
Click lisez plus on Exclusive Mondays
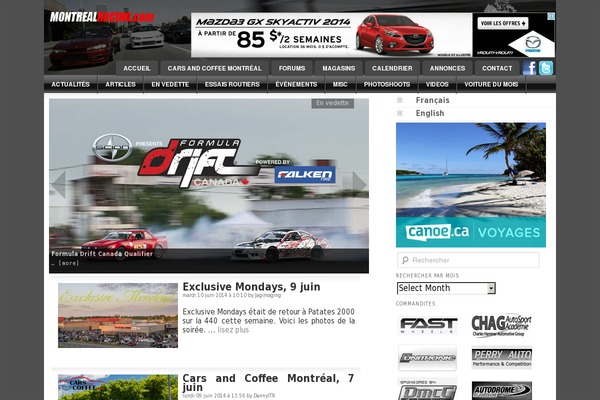click(233, 330)
